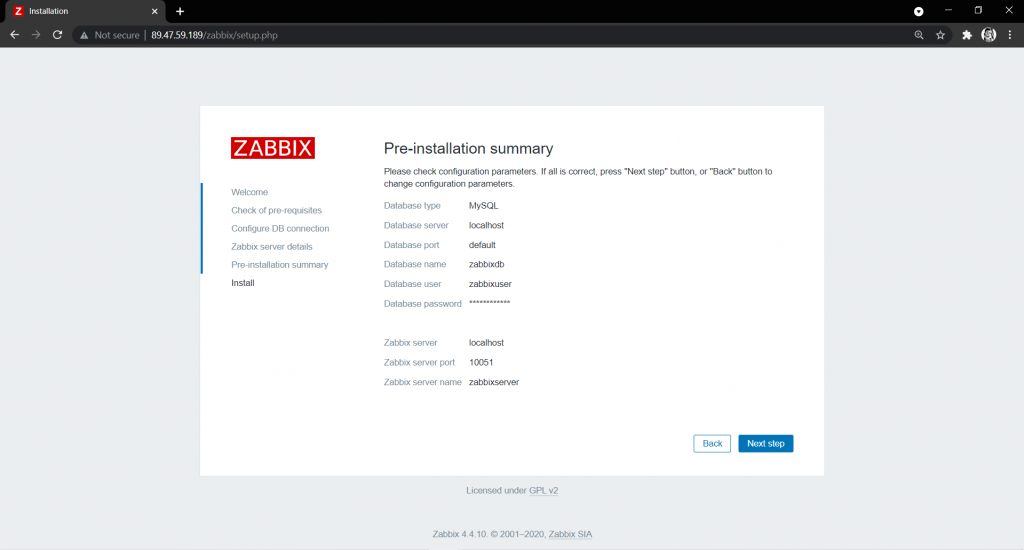This screenshot has height=550, width=1024.
Task: Click the browser forward arrow
Action: coord(36,35)
